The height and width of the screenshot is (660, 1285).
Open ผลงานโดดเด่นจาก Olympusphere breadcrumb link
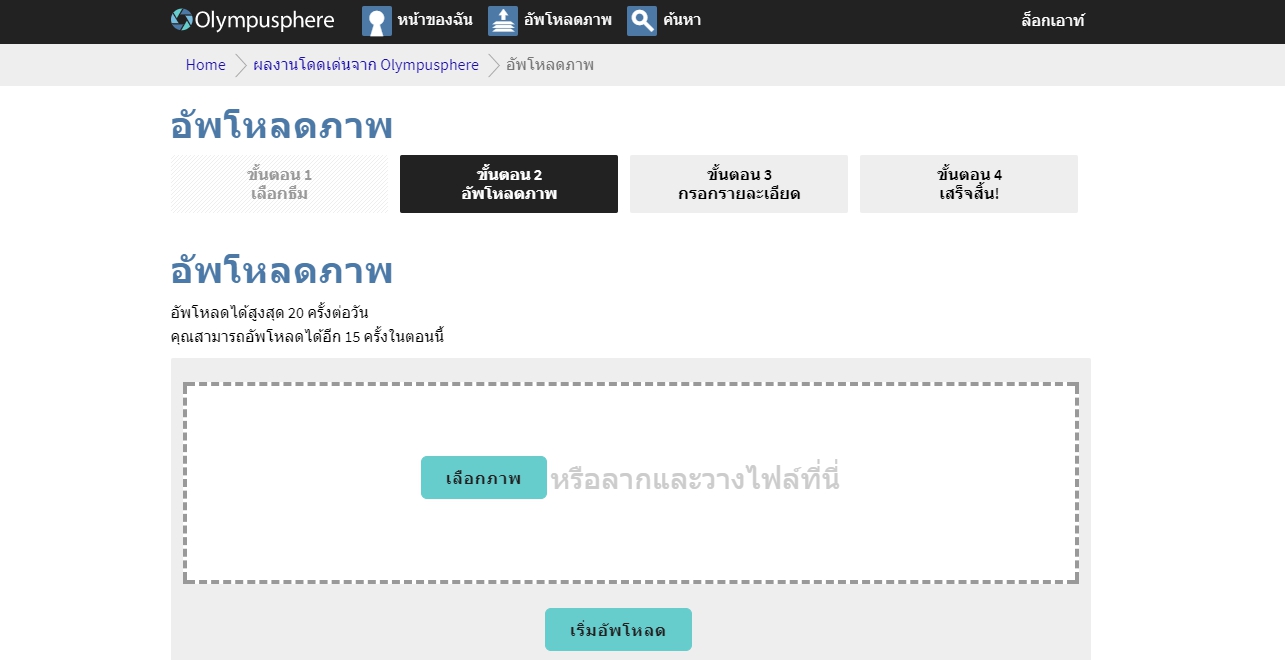tap(366, 65)
